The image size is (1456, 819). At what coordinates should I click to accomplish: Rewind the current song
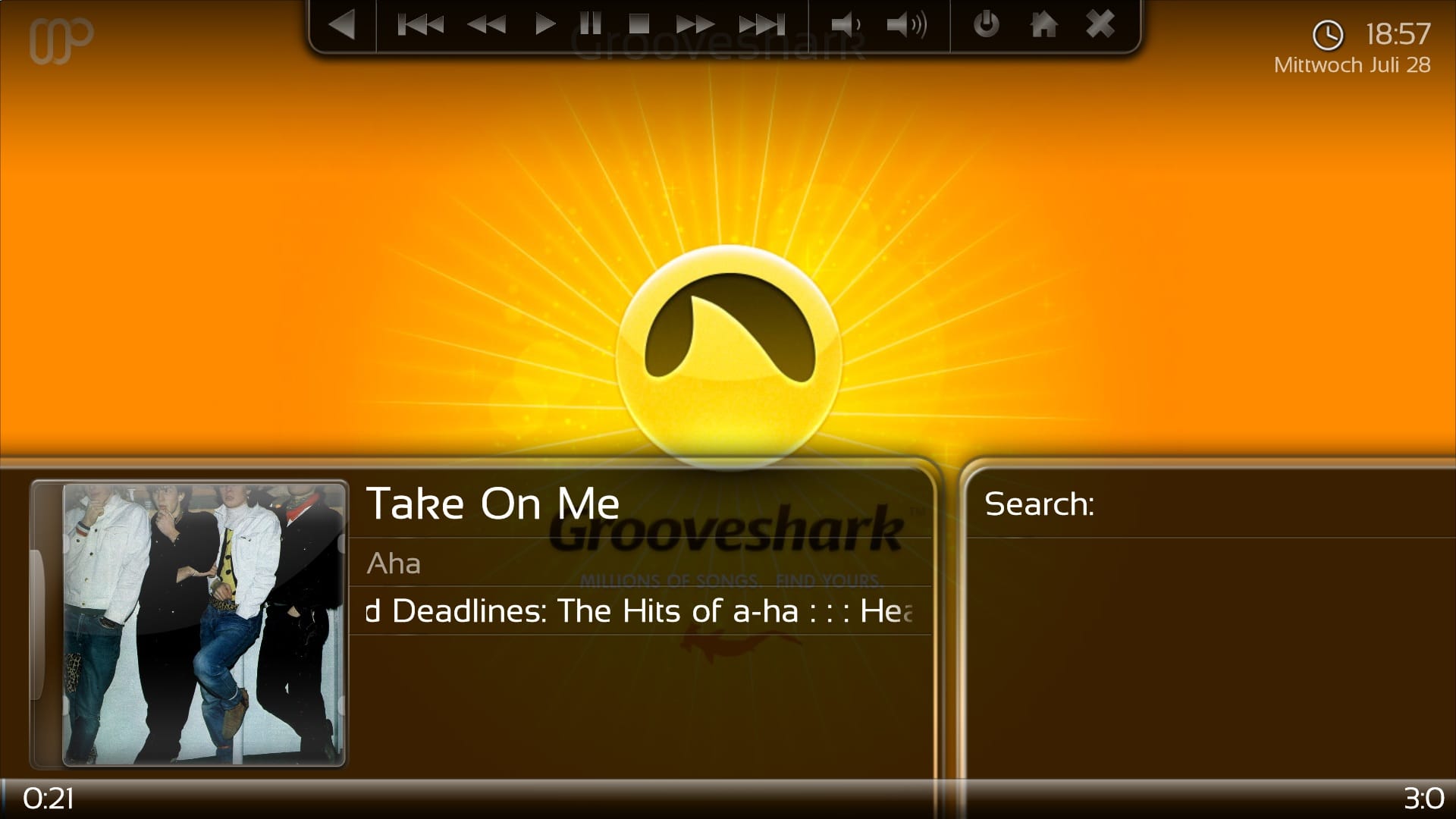point(487,25)
